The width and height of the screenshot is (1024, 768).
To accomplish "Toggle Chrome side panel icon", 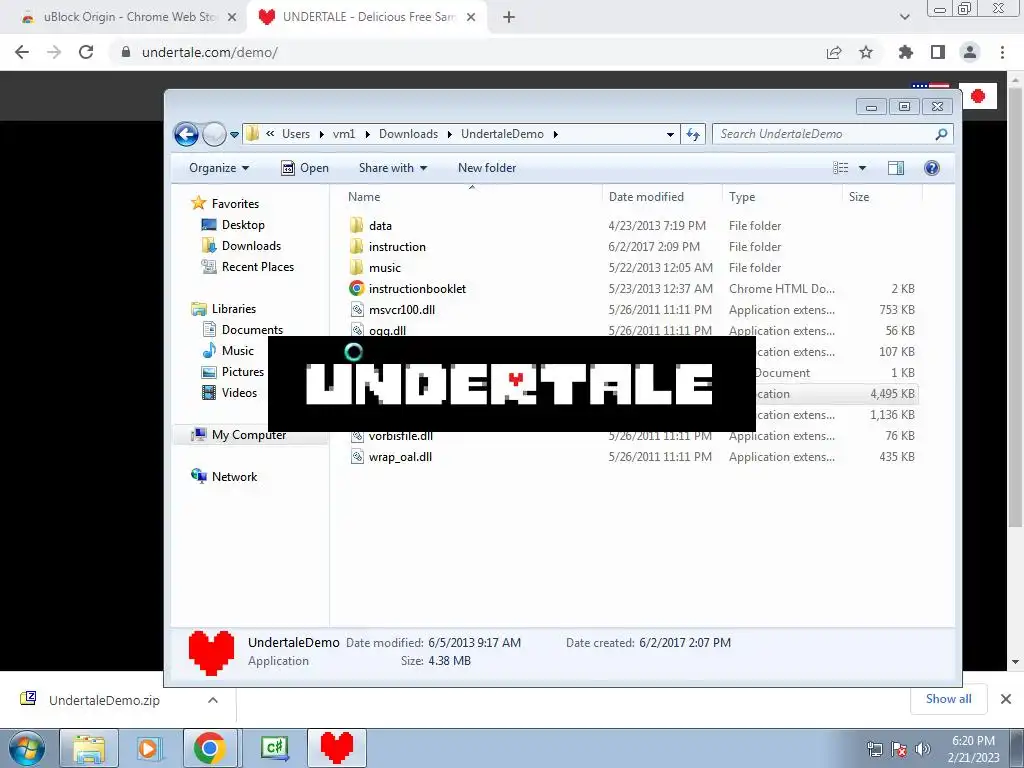I will tap(938, 52).
